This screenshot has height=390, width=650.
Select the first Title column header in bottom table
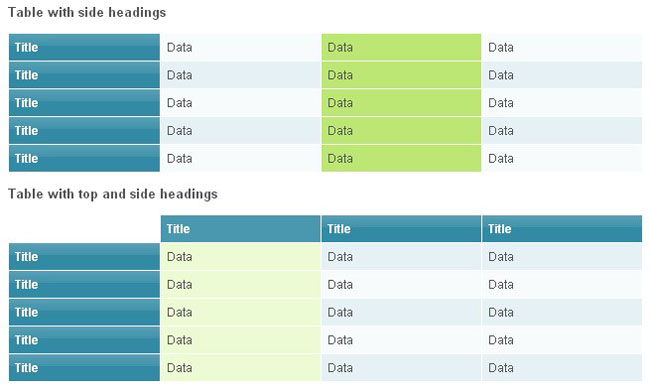coord(240,229)
